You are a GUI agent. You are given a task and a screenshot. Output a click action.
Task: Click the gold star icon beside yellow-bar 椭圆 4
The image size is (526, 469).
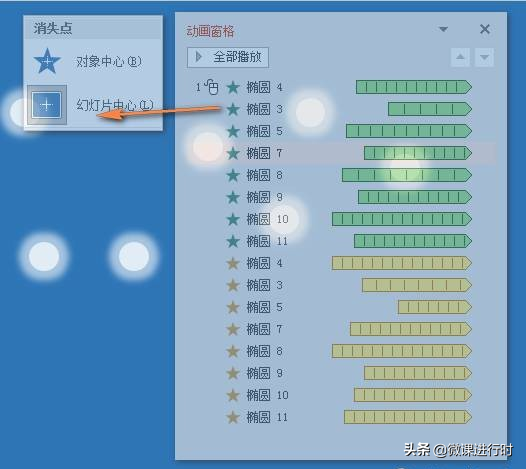tap(233, 264)
